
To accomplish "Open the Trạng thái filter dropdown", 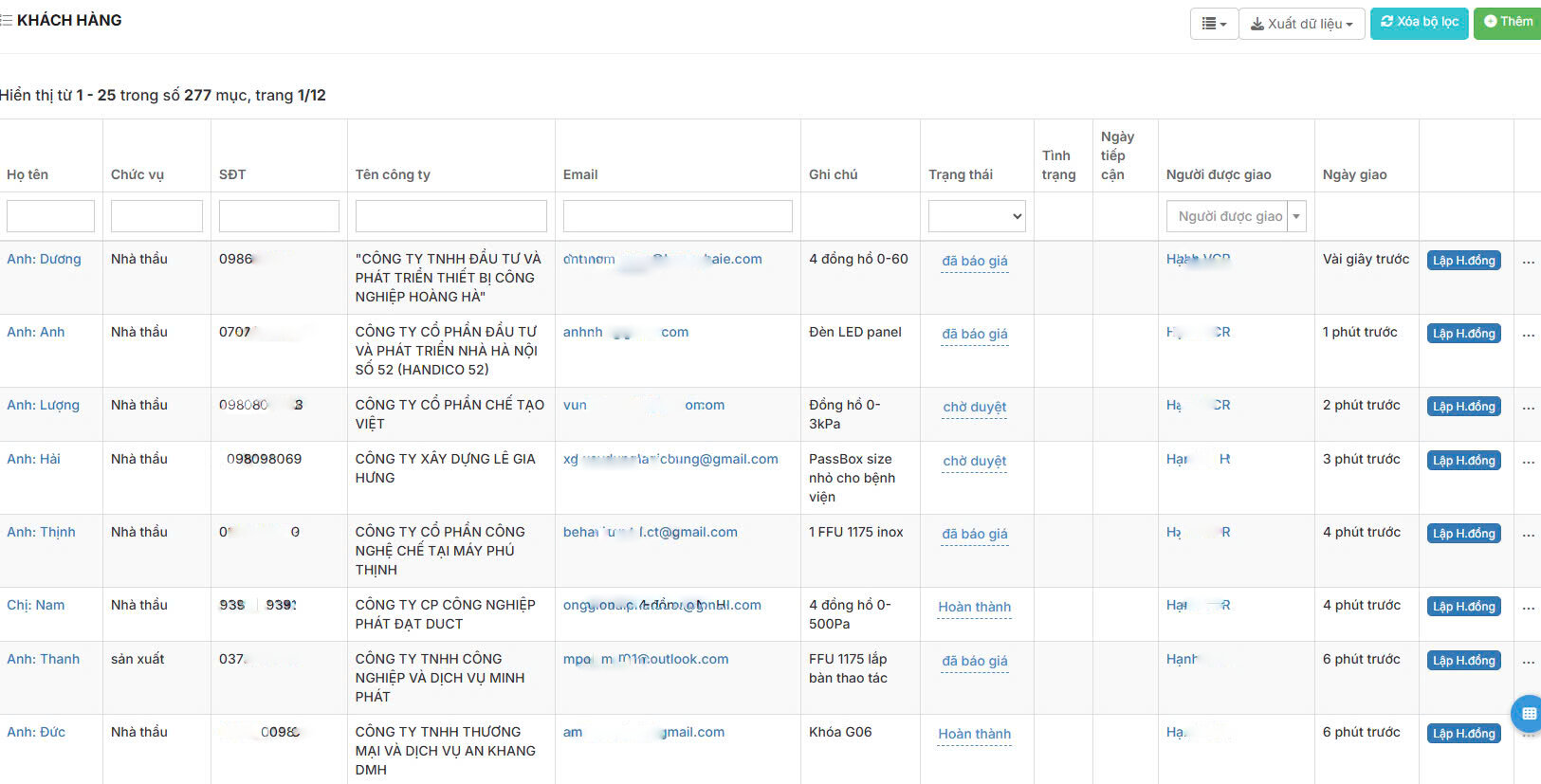I will (x=977, y=216).
